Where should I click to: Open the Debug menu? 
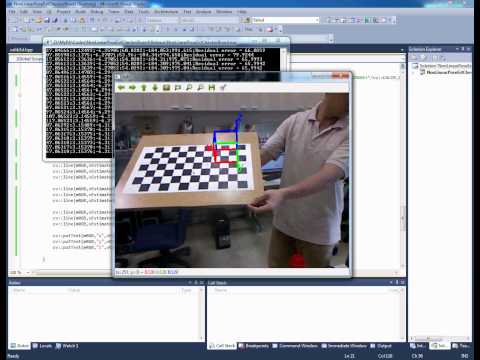[x=97, y=12]
